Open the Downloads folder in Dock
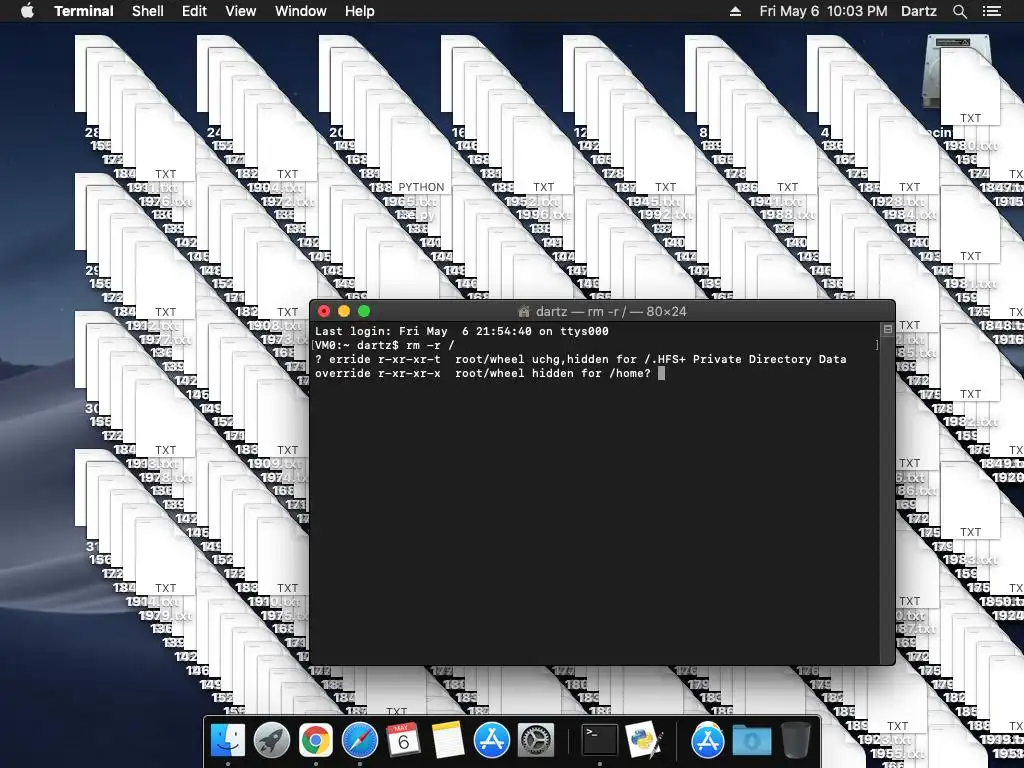The height and width of the screenshot is (768, 1024). [x=752, y=741]
